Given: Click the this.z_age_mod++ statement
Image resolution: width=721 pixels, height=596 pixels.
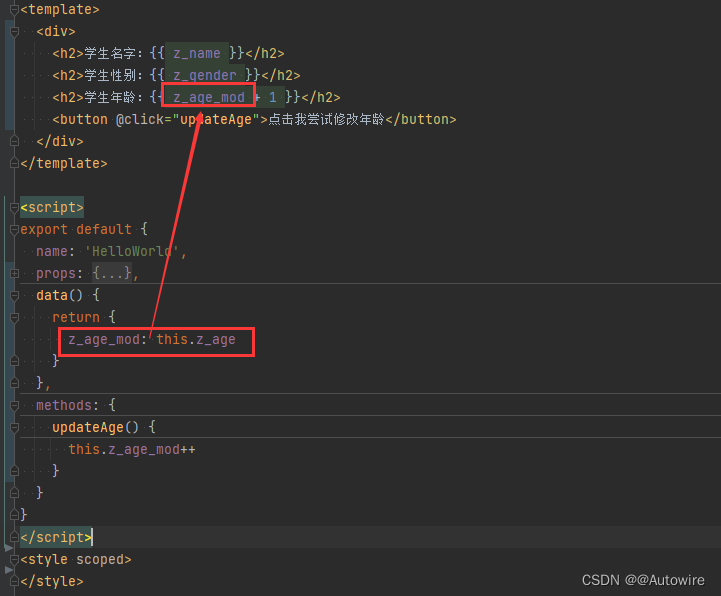Looking at the screenshot, I should pos(132,449).
